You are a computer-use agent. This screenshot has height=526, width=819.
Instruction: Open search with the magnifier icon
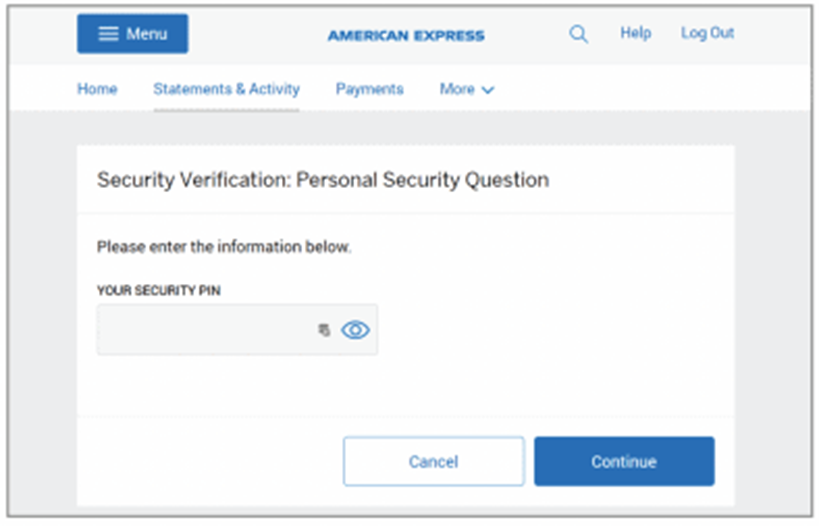point(578,34)
